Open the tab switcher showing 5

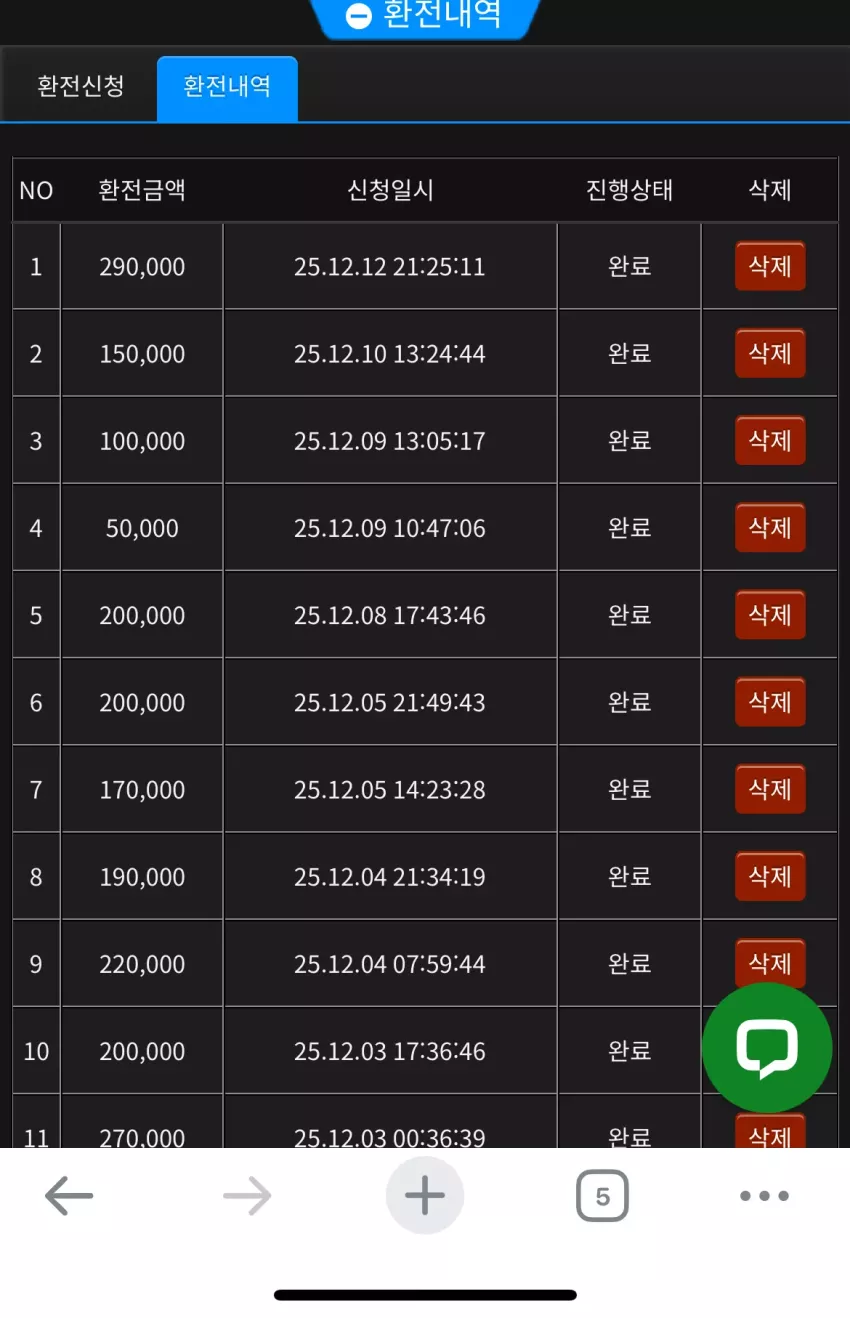(602, 1196)
